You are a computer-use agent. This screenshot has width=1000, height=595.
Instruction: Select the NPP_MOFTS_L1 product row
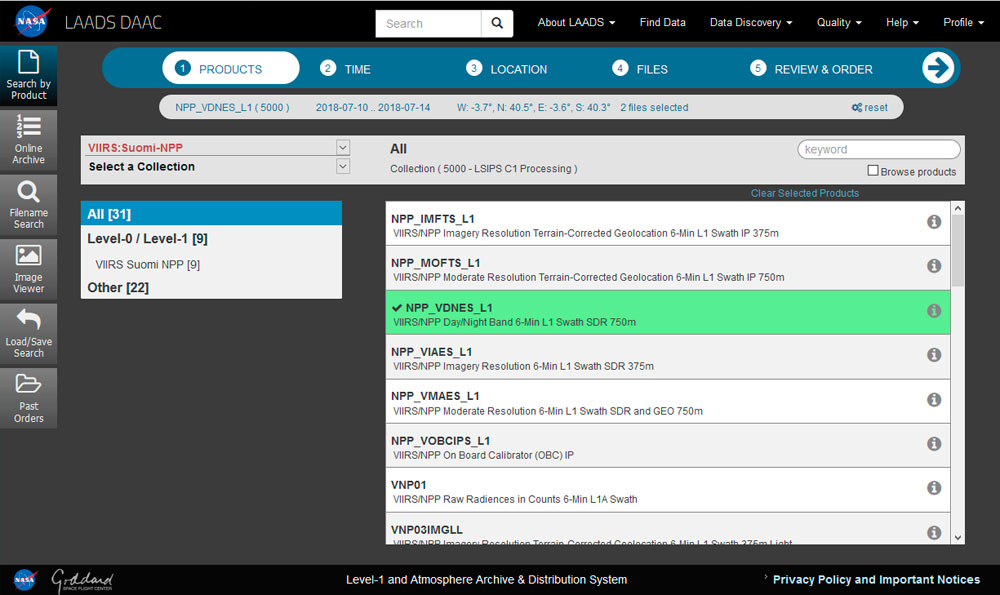pyautogui.click(x=668, y=268)
